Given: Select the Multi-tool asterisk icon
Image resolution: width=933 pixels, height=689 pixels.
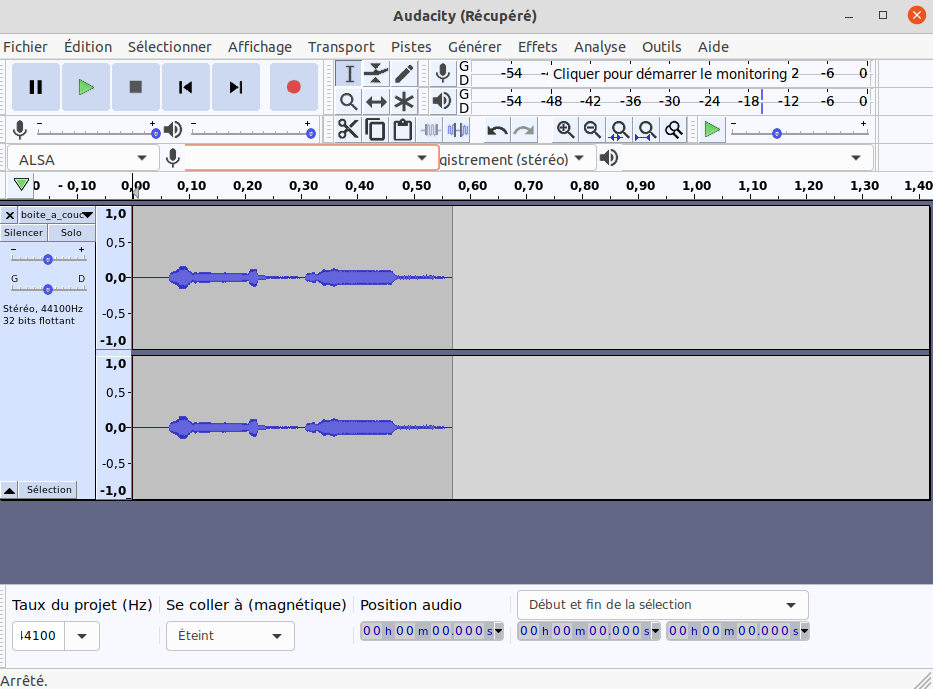Looking at the screenshot, I should click(403, 101).
